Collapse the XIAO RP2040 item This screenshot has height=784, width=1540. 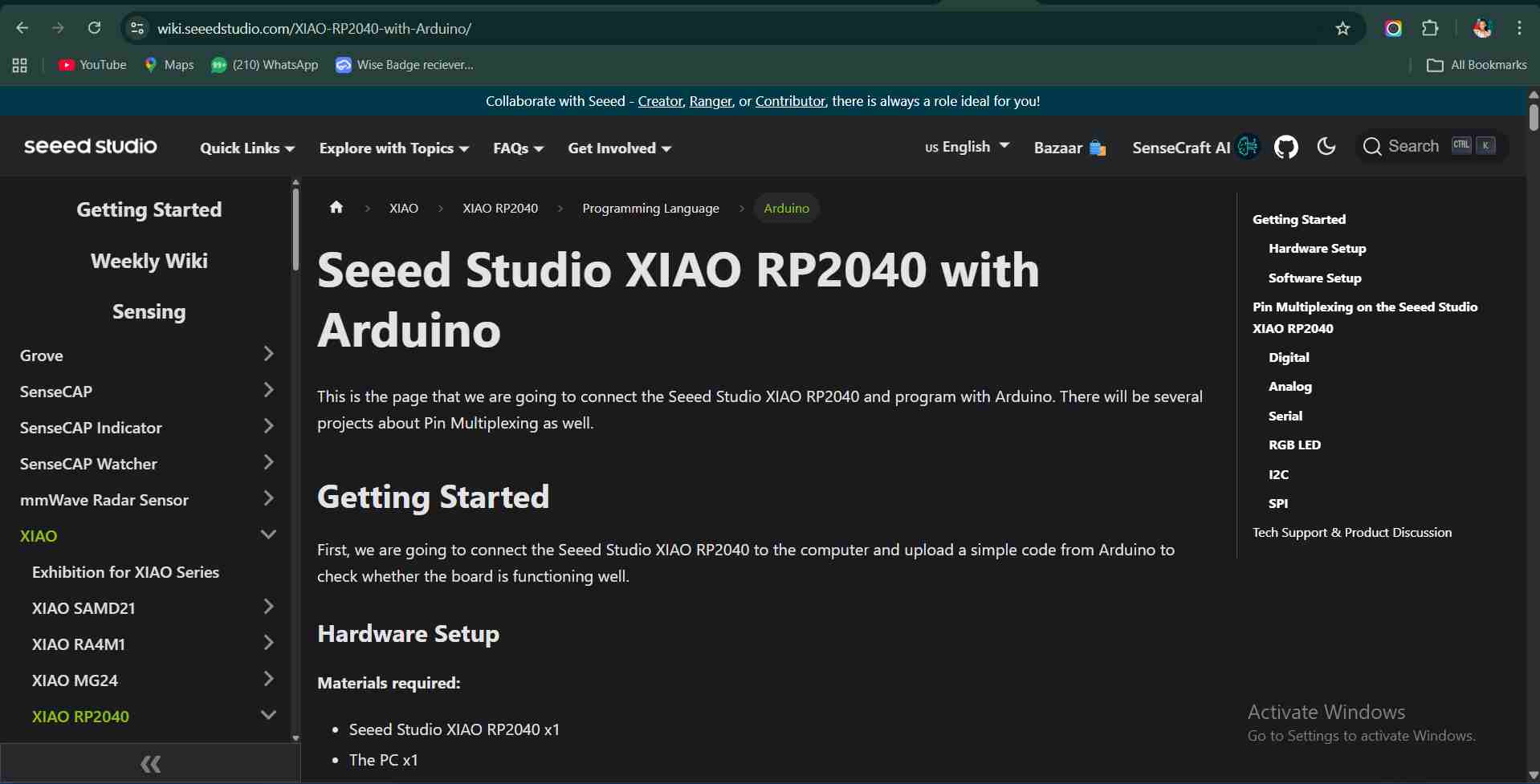click(268, 715)
